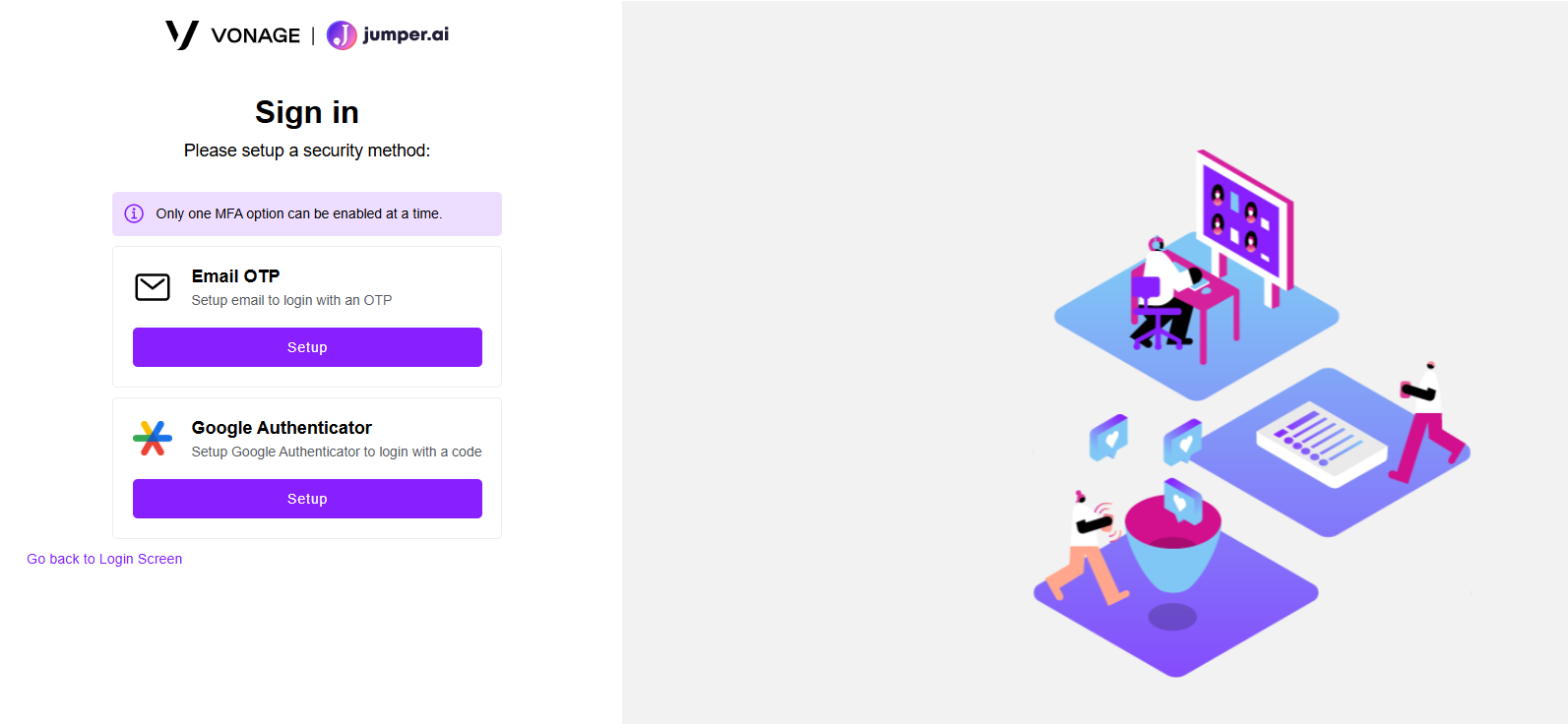Screen dimensions: 1568x724
Task: Set up Email OTP with Setup button
Action: pos(307,347)
